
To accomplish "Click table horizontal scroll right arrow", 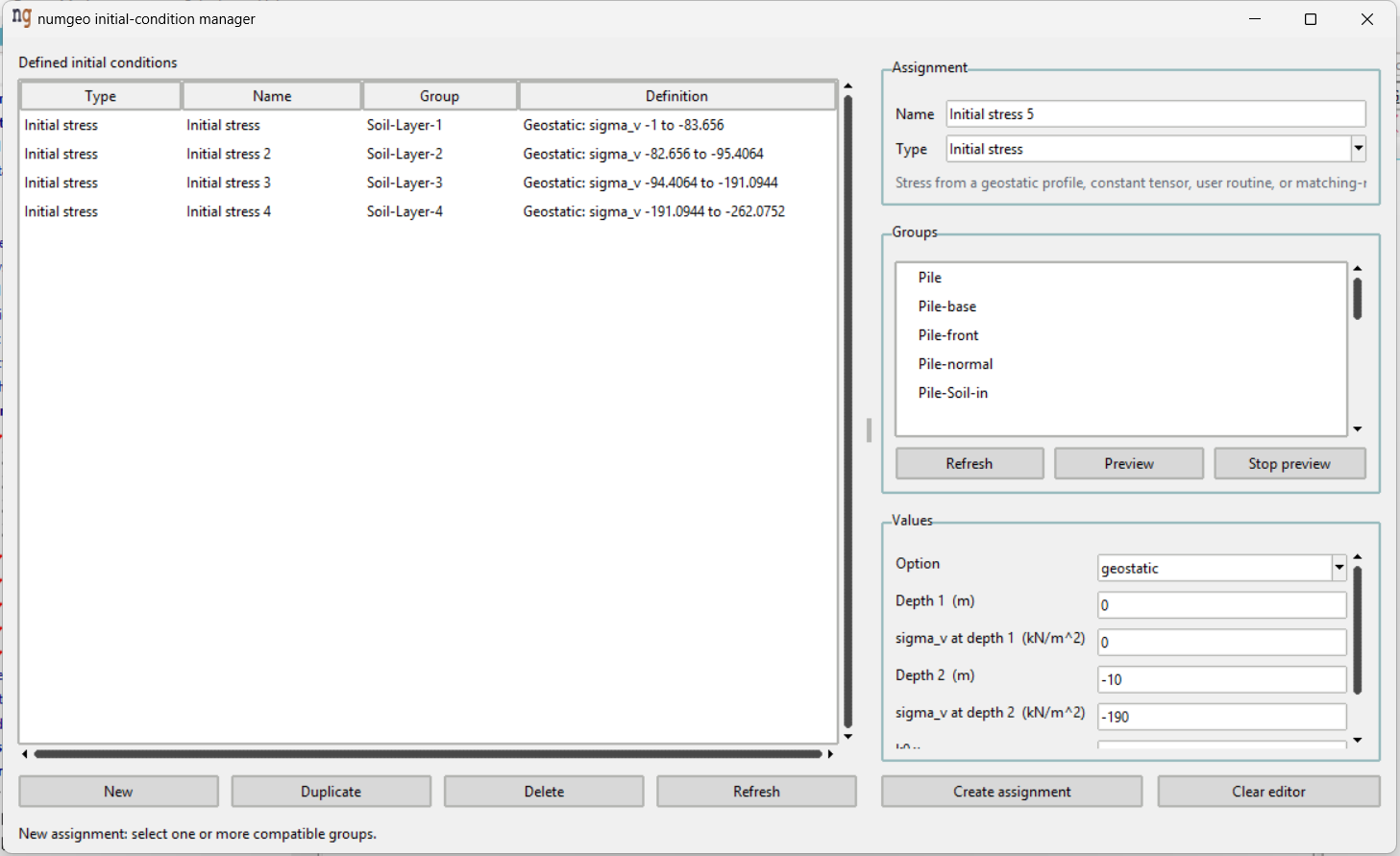I will click(830, 754).
